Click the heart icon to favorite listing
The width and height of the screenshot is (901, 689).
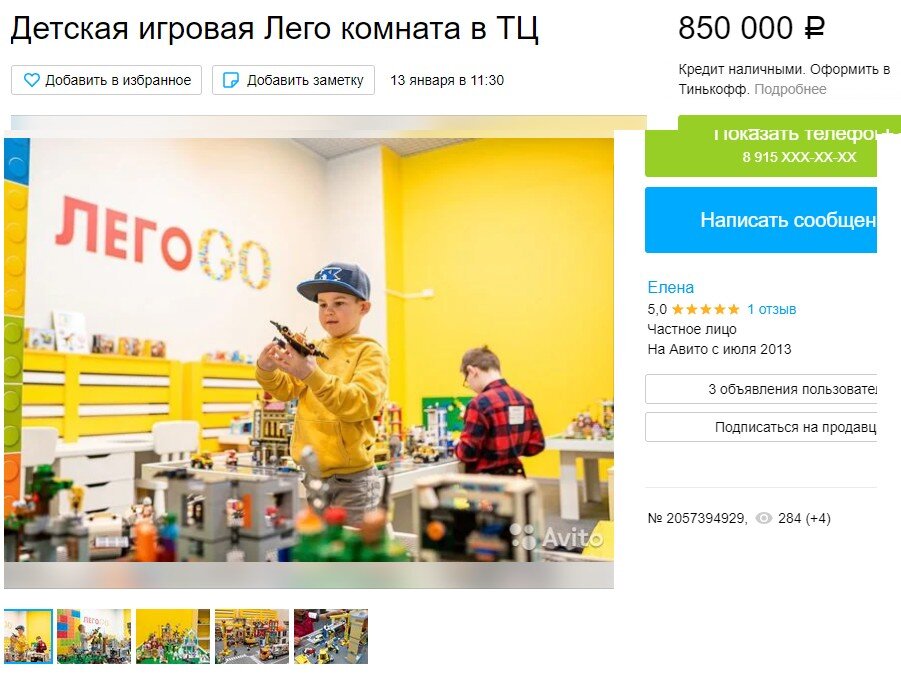(x=32, y=80)
